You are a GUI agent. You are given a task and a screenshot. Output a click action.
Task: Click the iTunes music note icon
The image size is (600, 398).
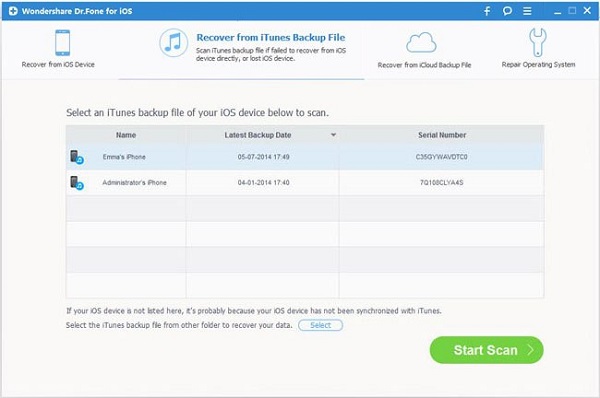(173, 42)
